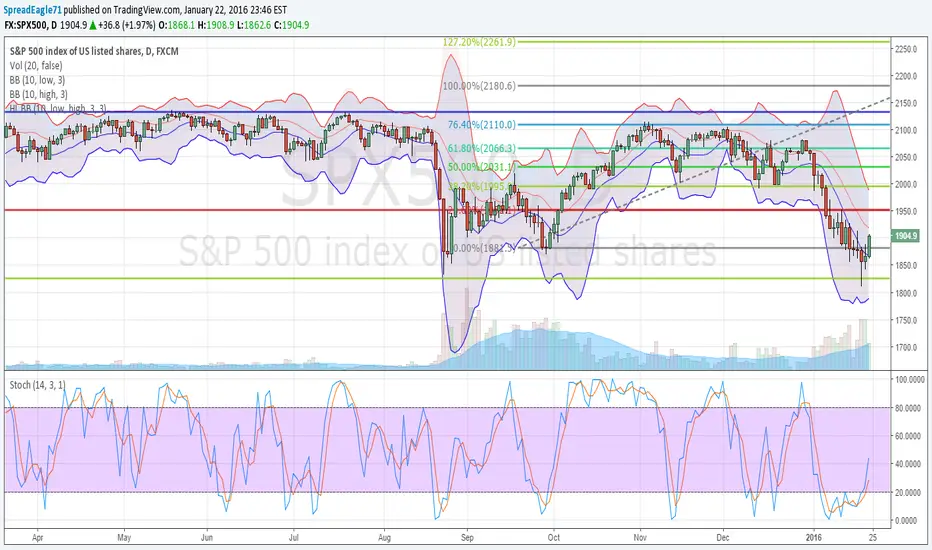Click the S&P 500 index chart title
Image resolution: width=932 pixels, height=550 pixels.
coord(94,51)
